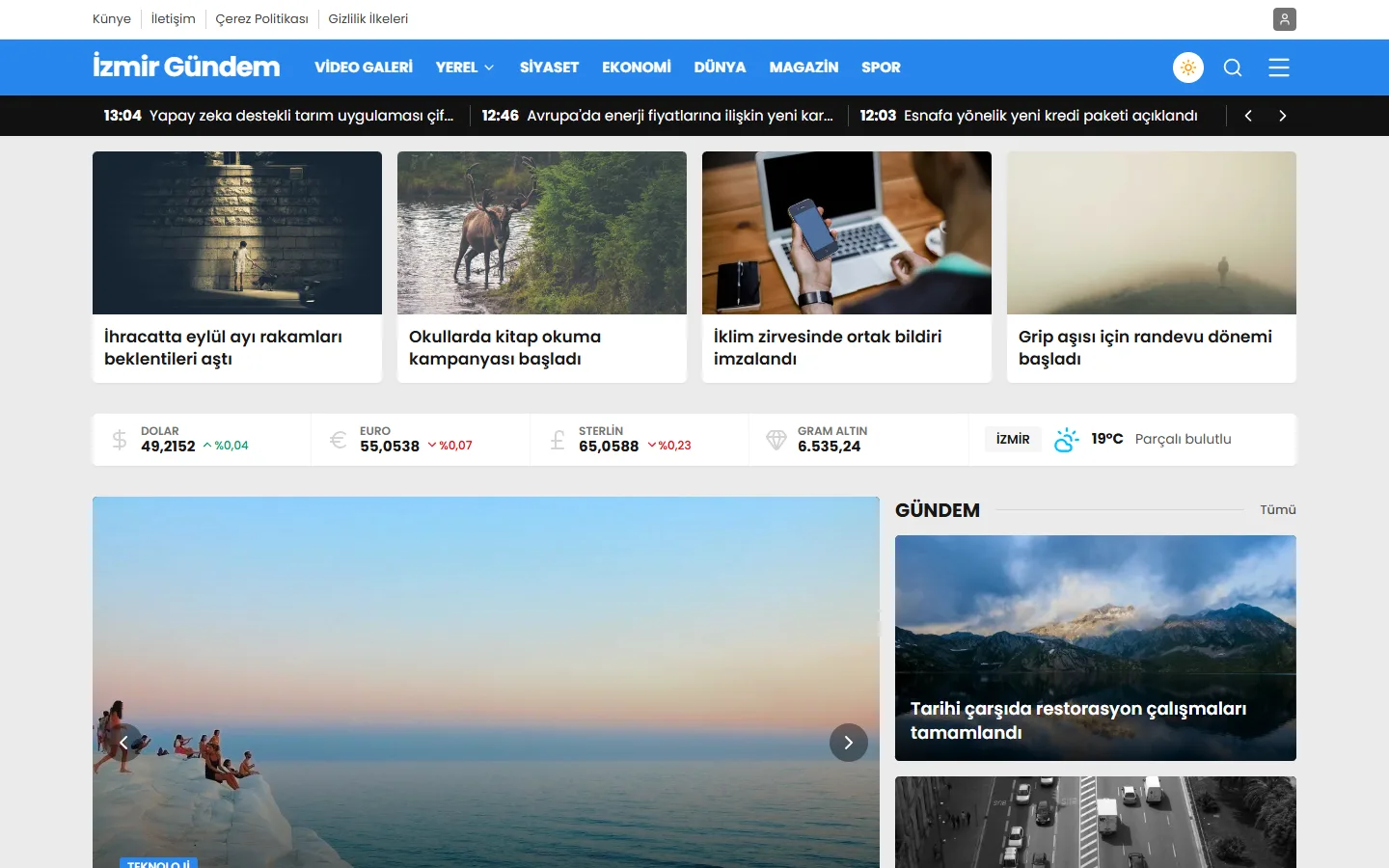The height and width of the screenshot is (868, 1389).
Task: Click the partly cloudy weather icon
Action: click(x=1066, y=440)
